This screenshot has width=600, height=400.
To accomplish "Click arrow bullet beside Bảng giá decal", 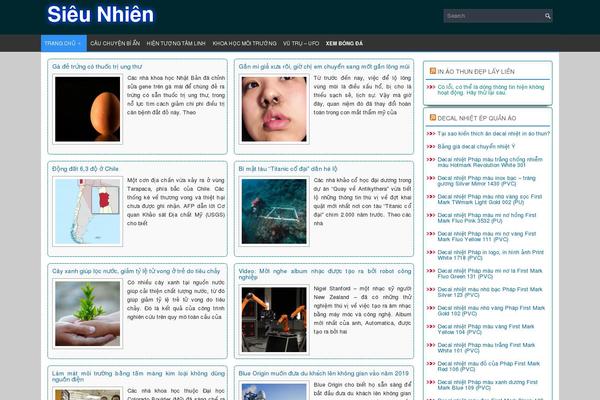I will [431, 147].
